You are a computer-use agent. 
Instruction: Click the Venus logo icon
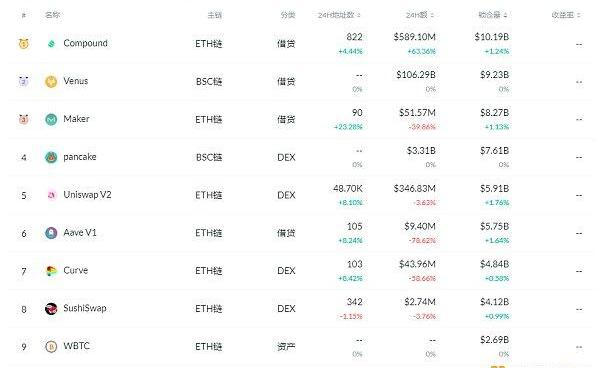click(x=51, y=81)
